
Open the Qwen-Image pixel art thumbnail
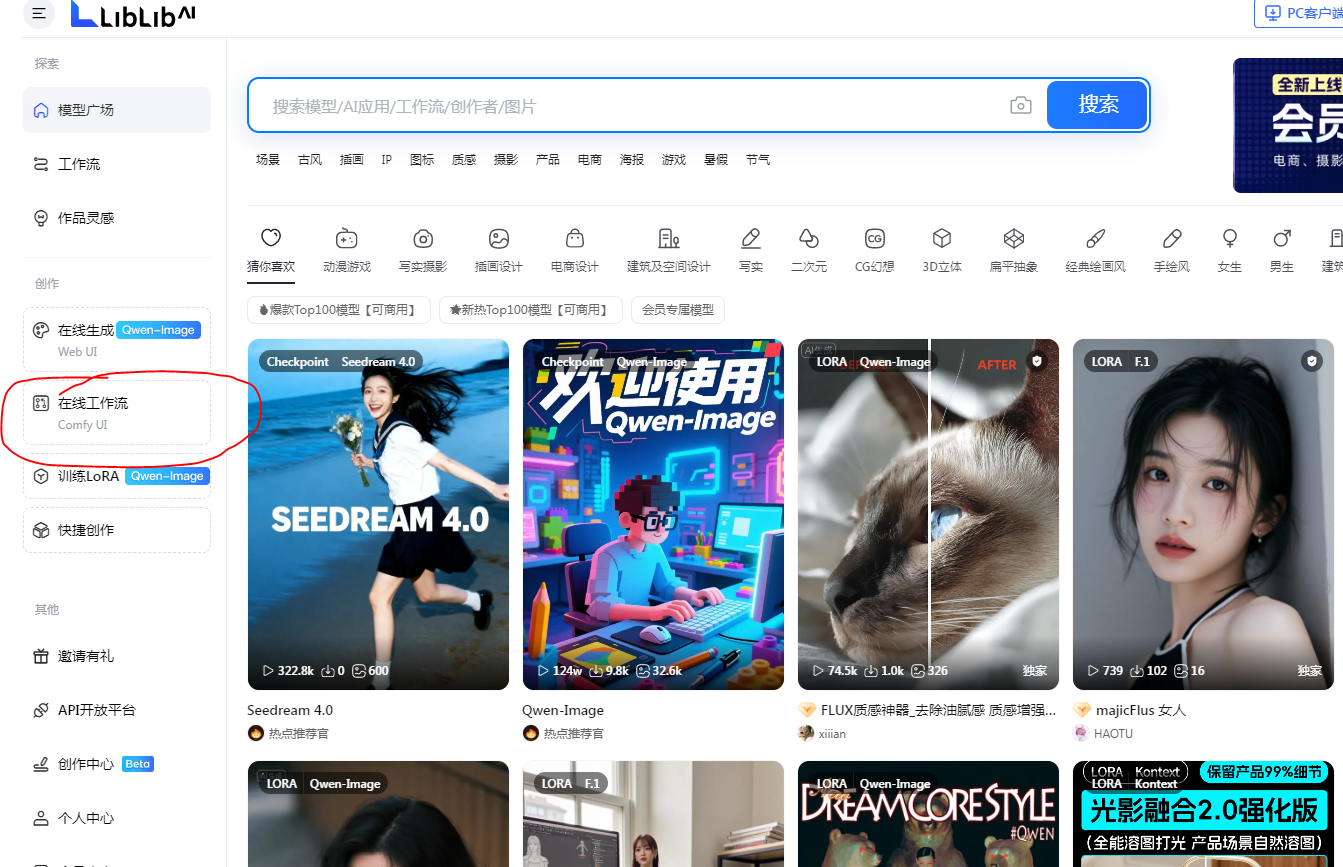point(653,514)
